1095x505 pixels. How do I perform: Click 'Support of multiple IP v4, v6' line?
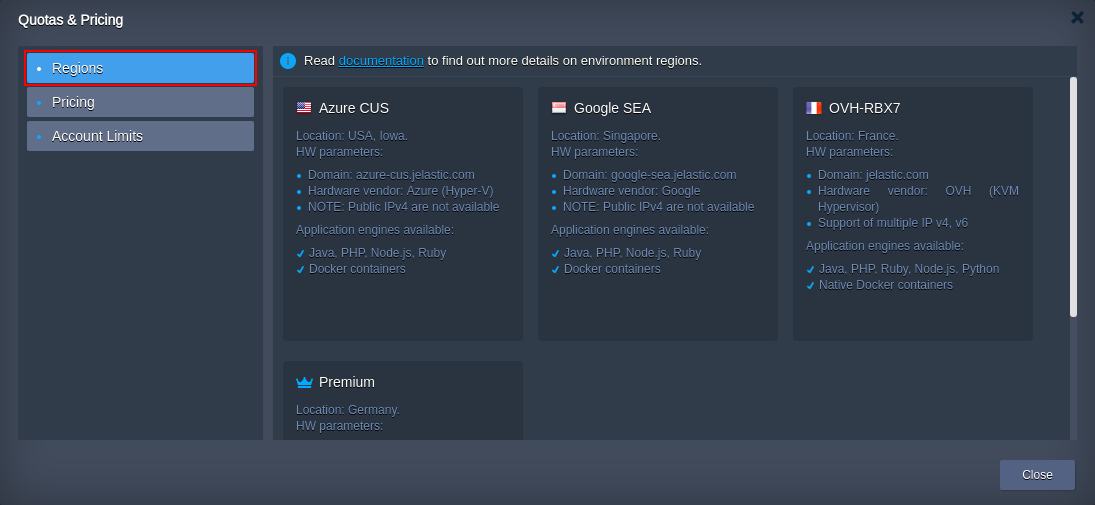tap(893, 223)
